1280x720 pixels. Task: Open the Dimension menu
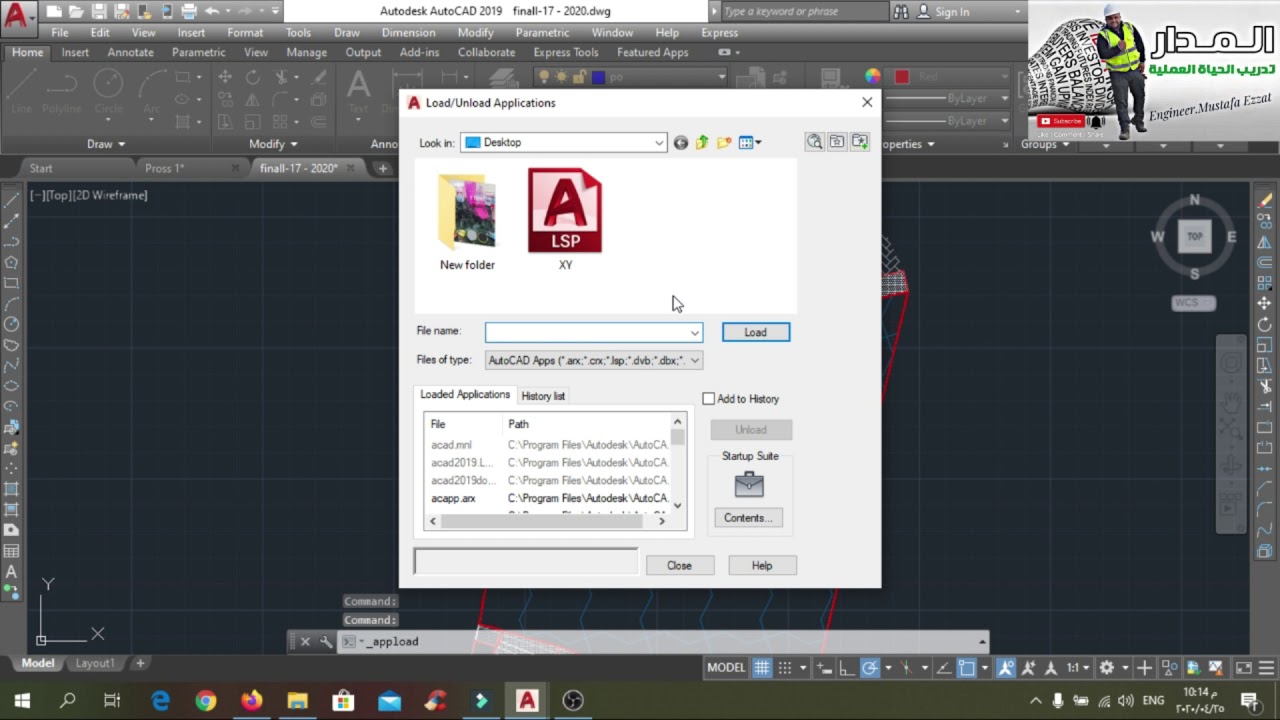[x=408, y=32]
